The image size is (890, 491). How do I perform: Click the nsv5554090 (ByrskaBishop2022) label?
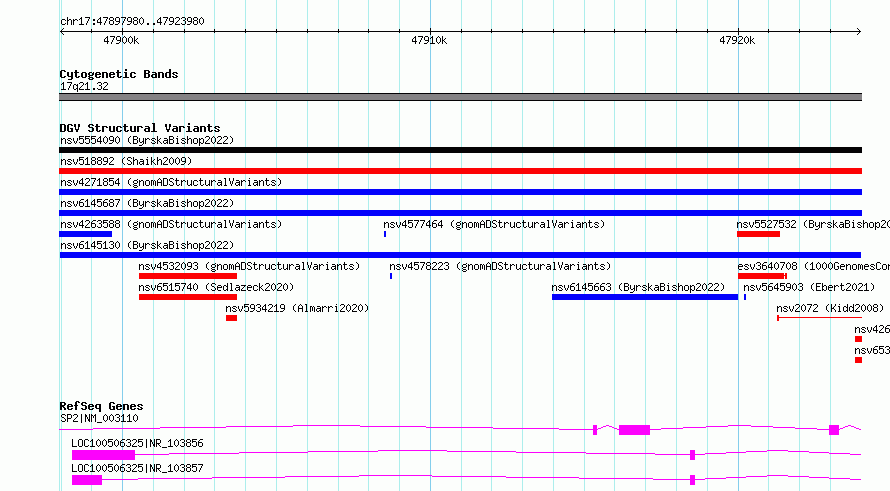tap(147, 140)
